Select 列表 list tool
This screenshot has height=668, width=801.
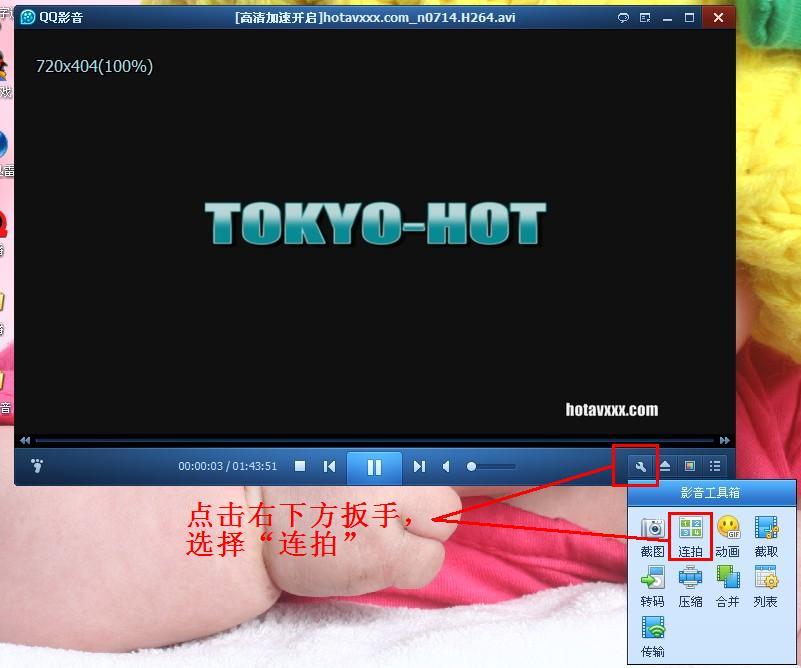pos(766,587)
